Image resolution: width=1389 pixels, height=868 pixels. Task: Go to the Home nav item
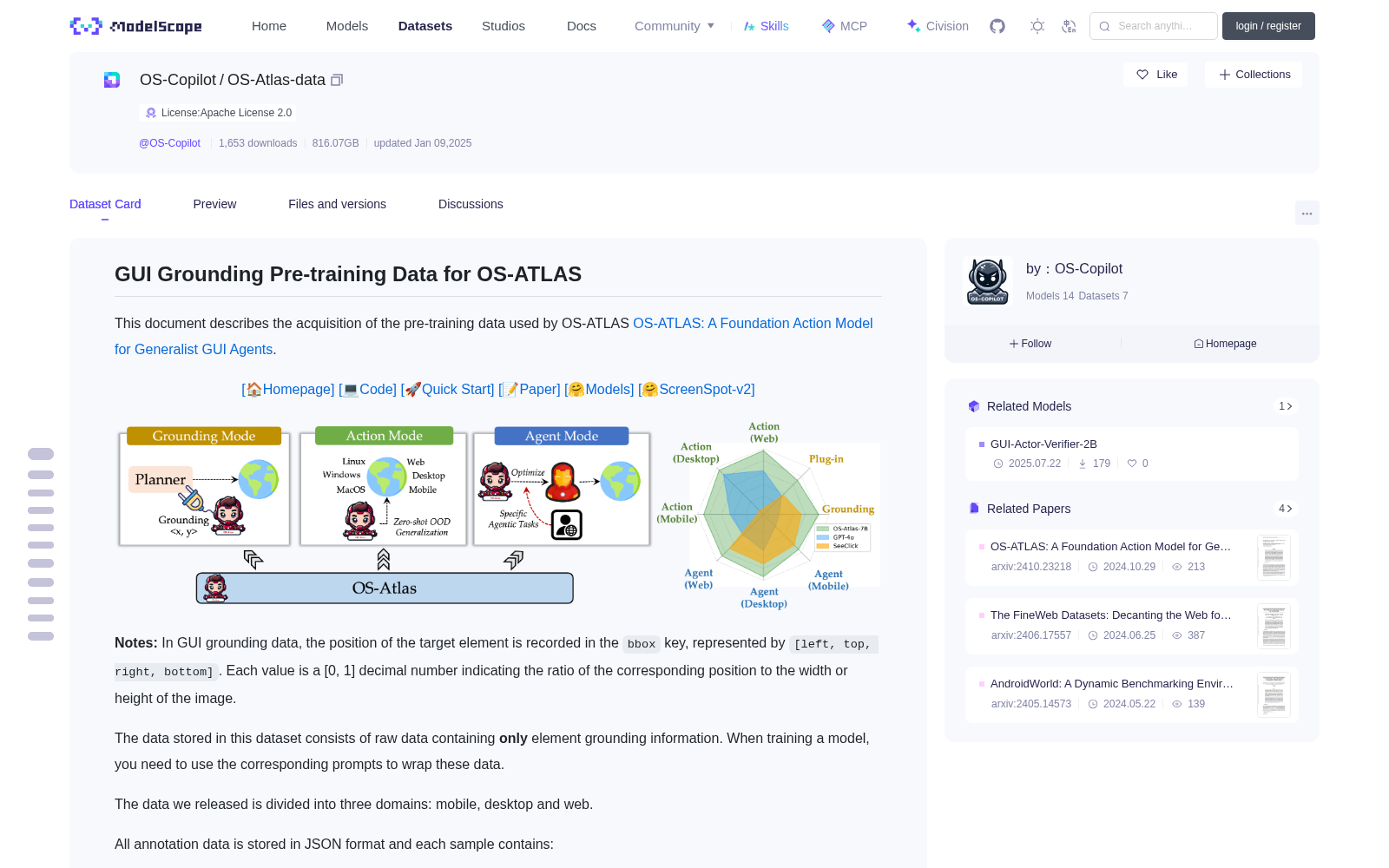click(x=269, y=26)
